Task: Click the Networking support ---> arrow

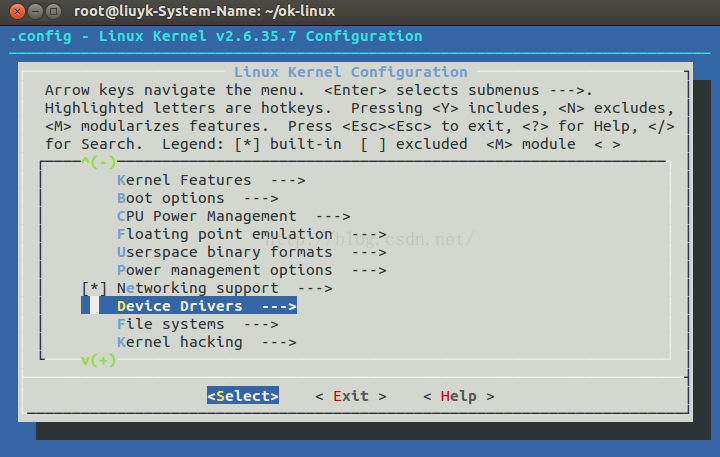Action: (315, 288)
